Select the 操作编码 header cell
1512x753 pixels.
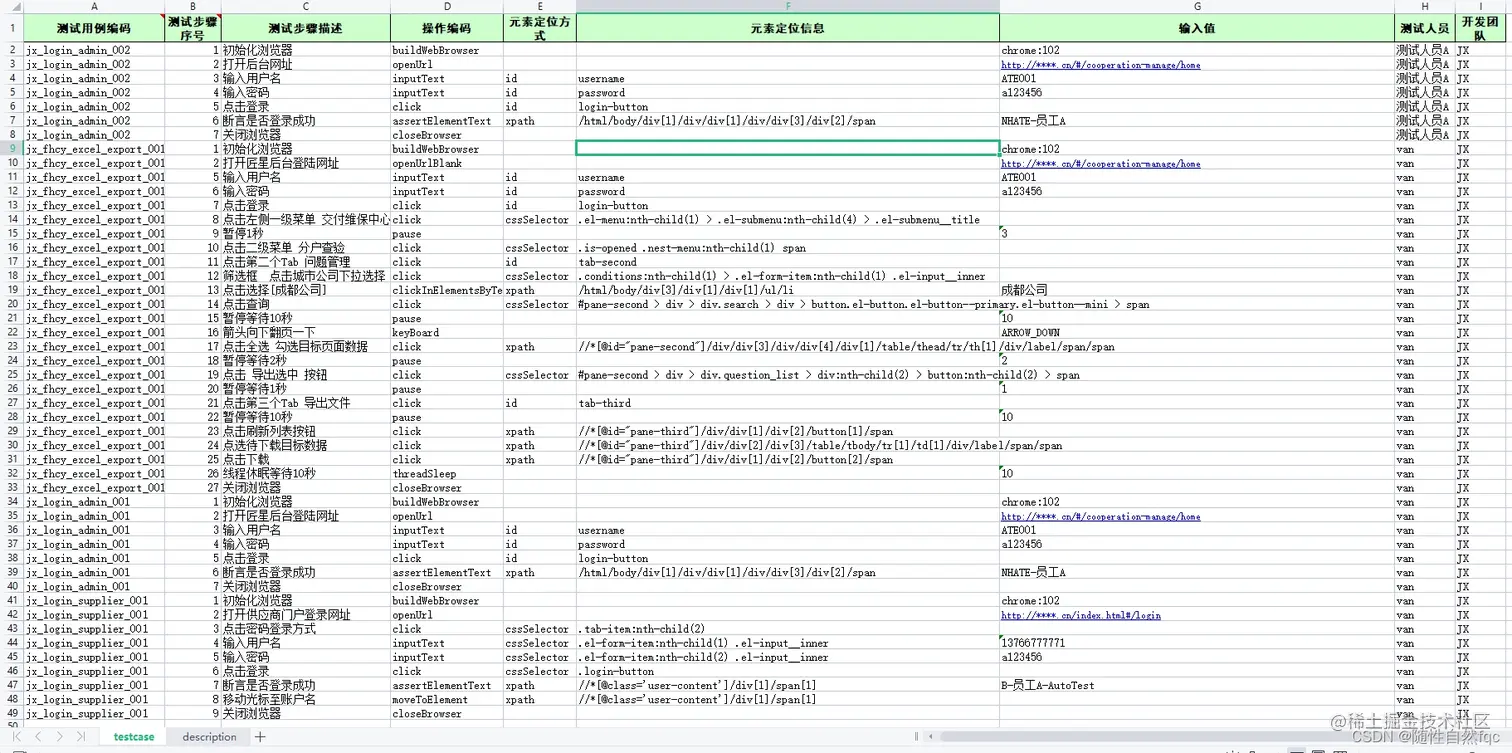tap(444, 27)
